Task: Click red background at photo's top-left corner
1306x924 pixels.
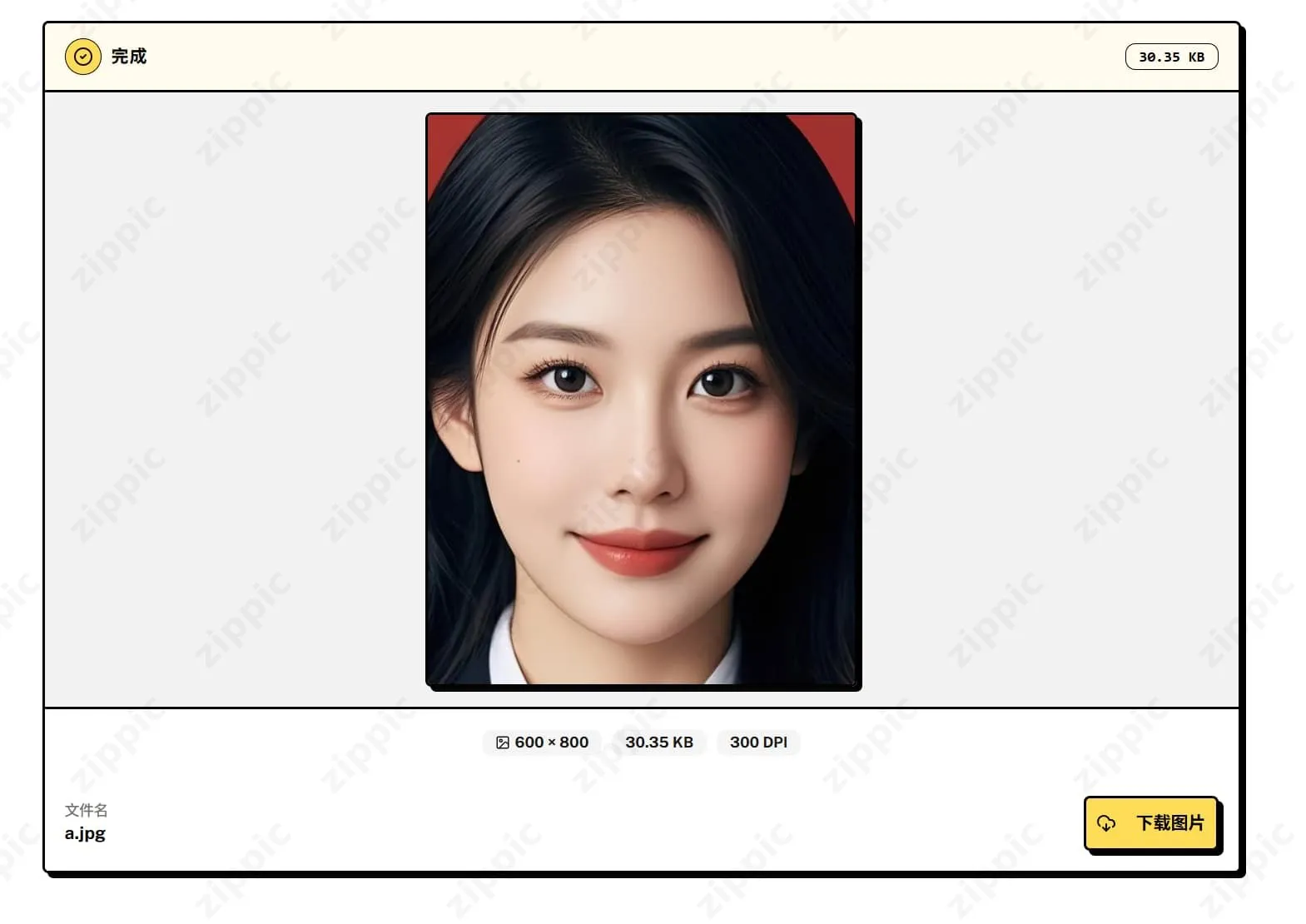Action: [x=441, y=137]
